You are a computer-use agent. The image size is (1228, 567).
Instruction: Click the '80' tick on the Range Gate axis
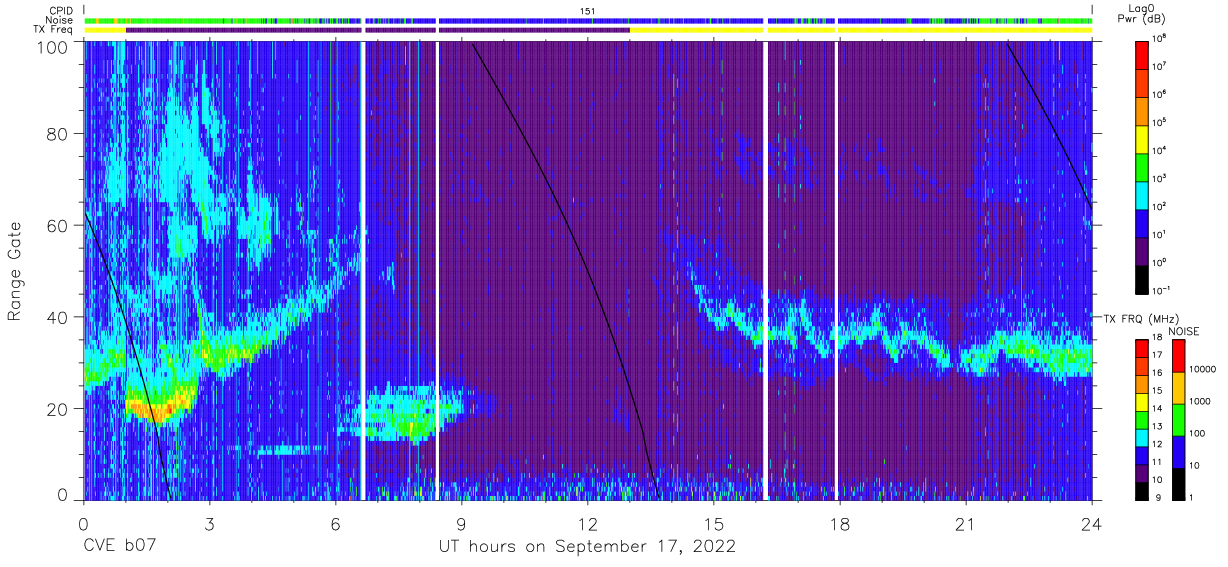58,134
